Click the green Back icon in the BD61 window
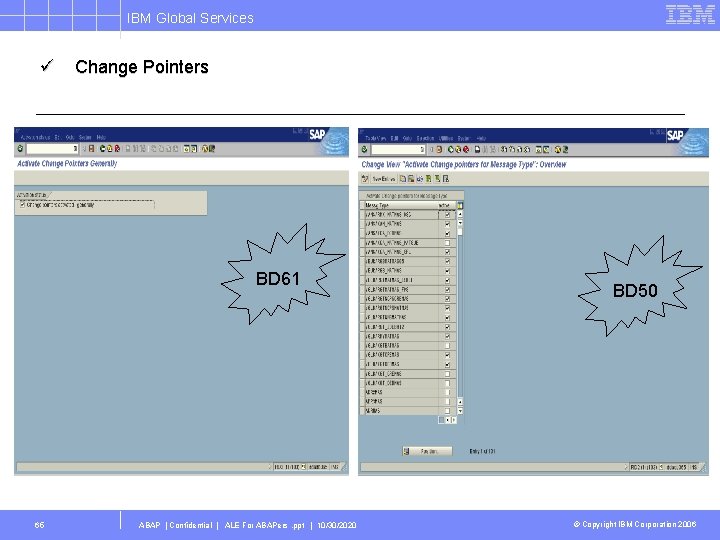This screenshot has width=720, height=540. click(x=102, y=148)
